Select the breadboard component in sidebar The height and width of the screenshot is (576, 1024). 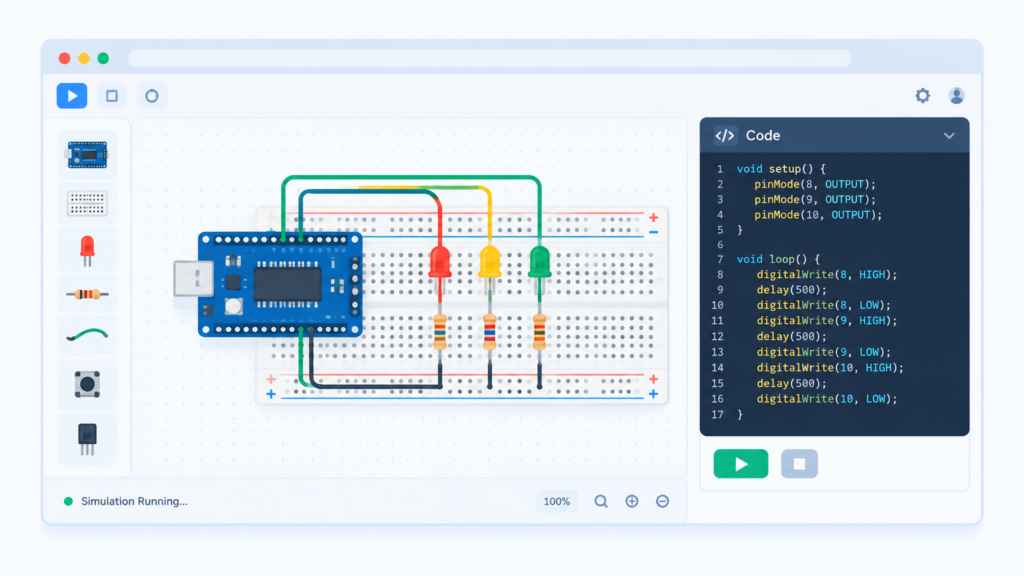(87, 203)
